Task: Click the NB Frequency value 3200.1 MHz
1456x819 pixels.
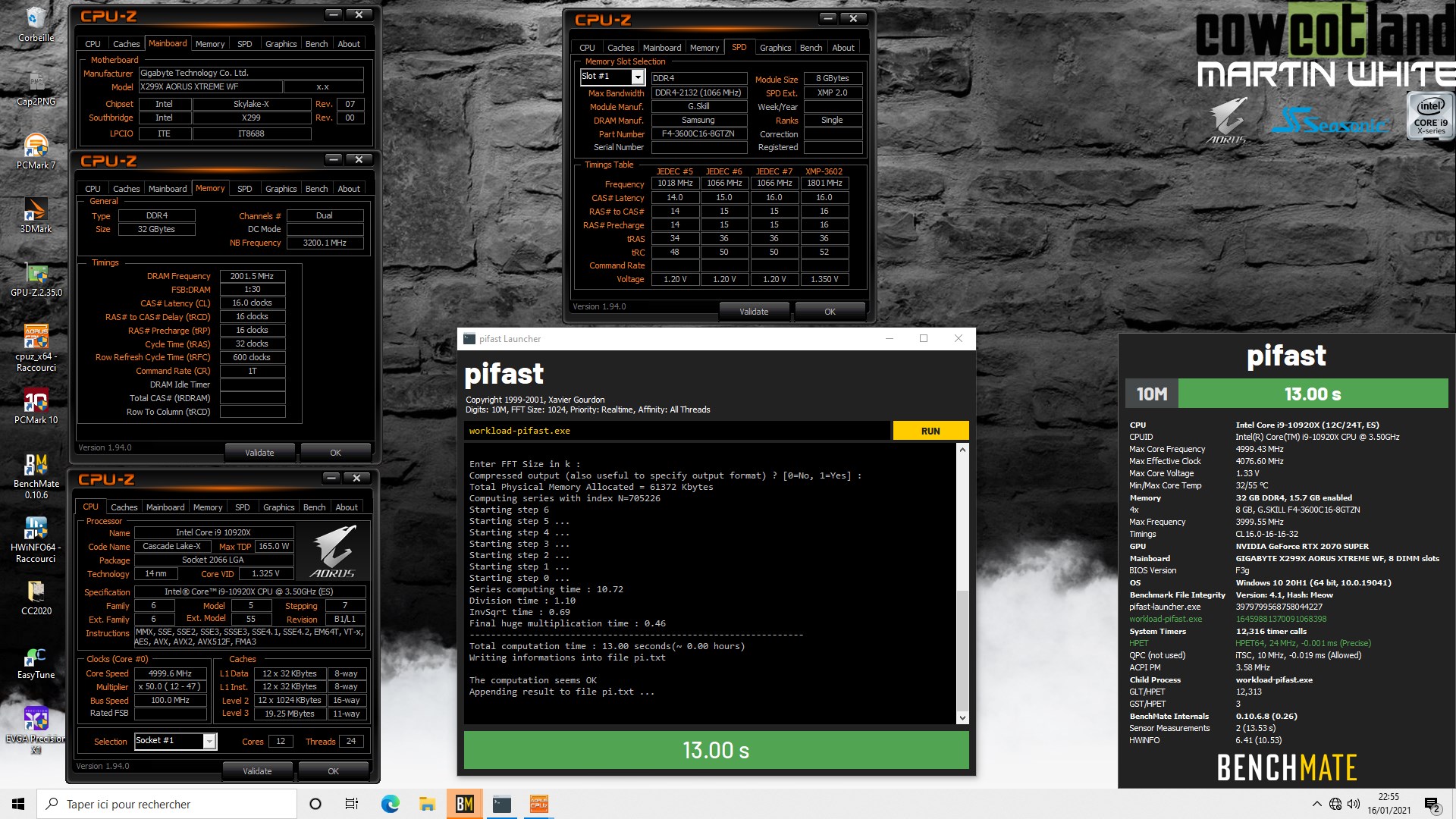Action: [x=325, y=243]
